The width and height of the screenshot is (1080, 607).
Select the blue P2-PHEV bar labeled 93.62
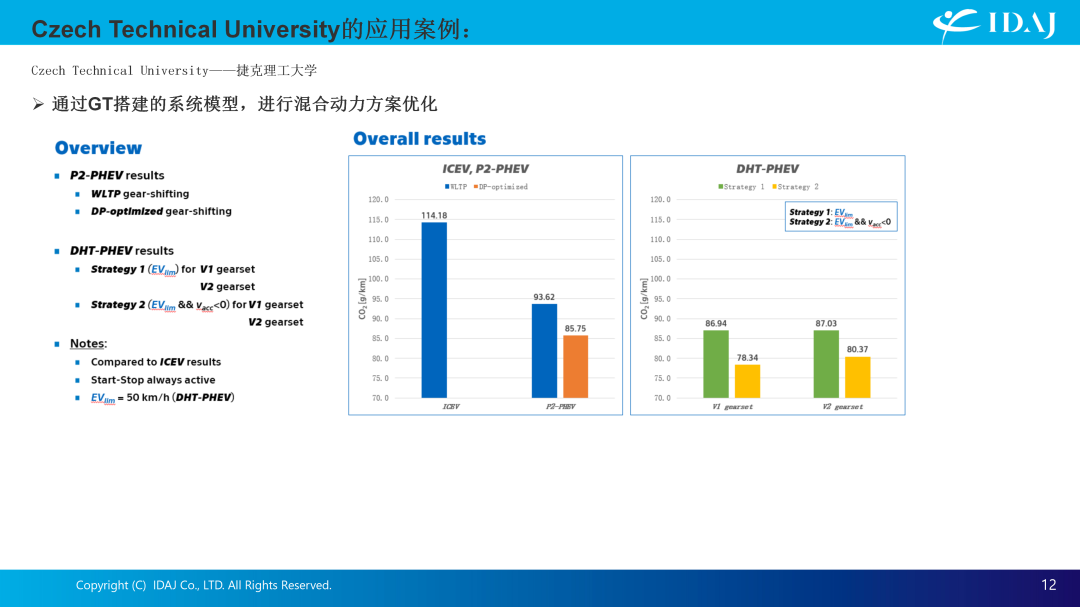[544, 351]
